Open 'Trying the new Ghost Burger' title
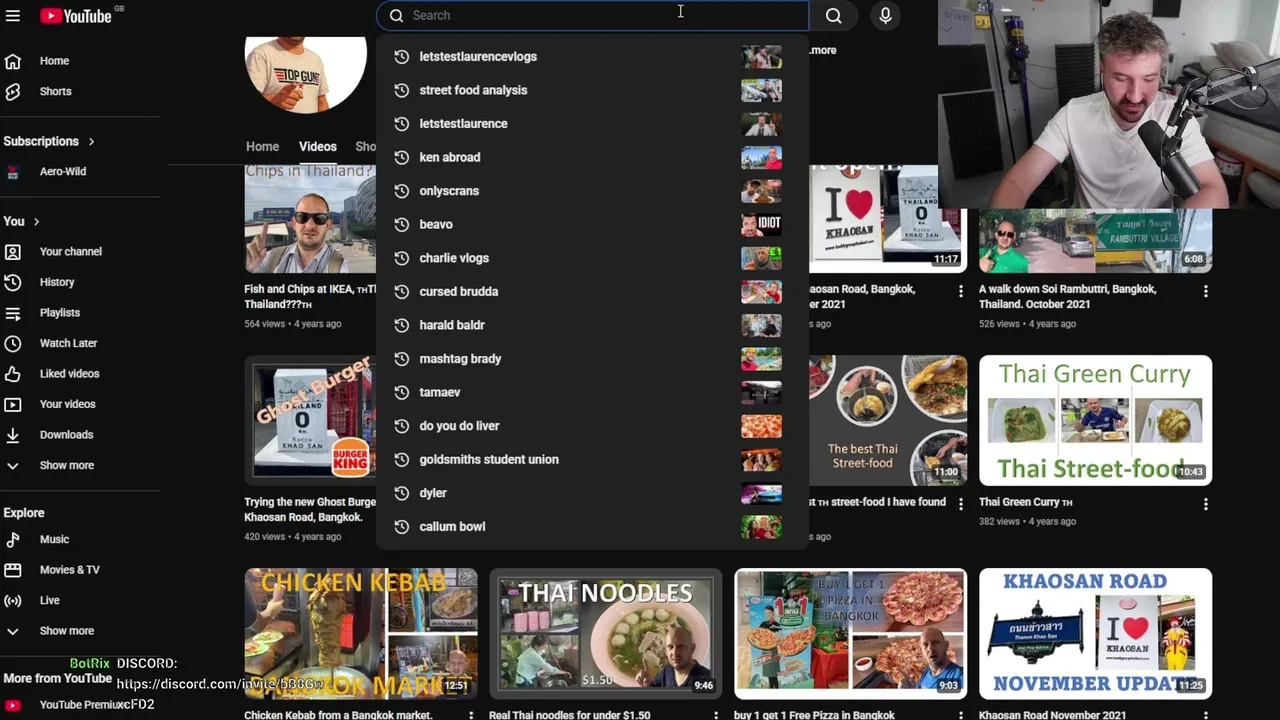 point(310,510)
